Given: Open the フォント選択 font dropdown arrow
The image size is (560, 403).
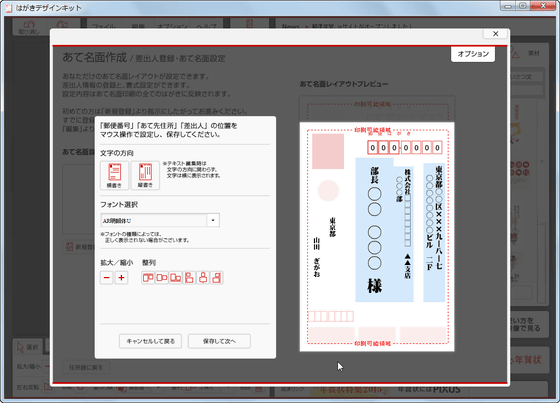Looking at the screenshot, I should [x=213, y=220].
